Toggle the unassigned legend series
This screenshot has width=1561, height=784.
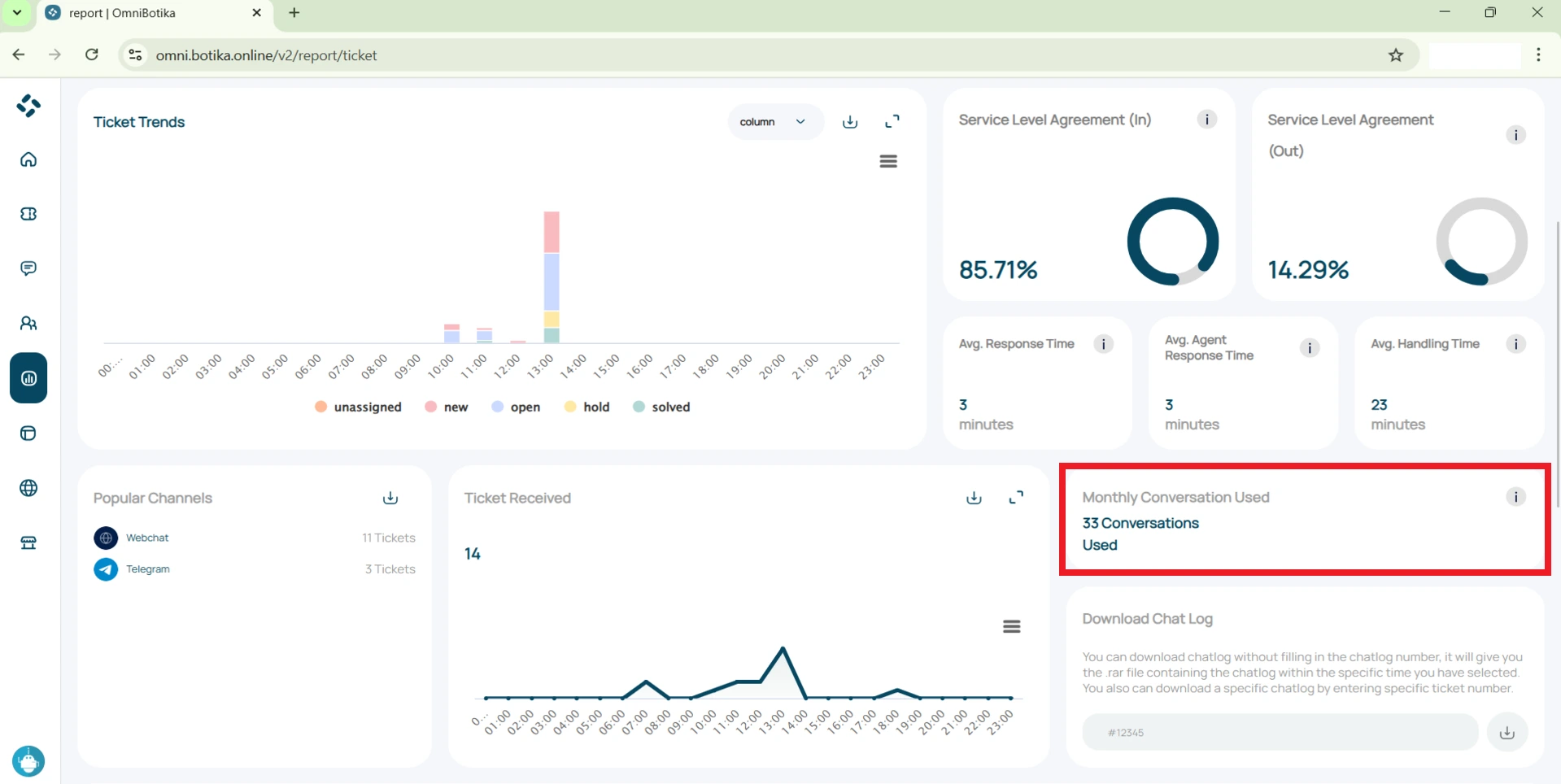(x=358, y=407)
